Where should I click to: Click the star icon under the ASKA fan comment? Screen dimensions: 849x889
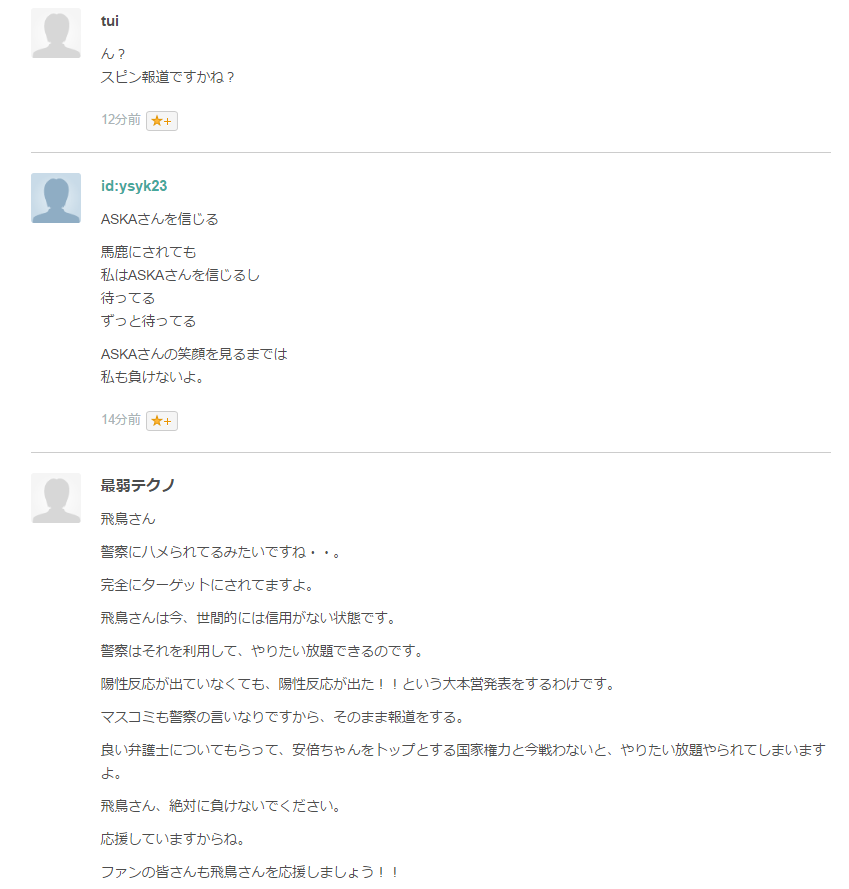162,420
